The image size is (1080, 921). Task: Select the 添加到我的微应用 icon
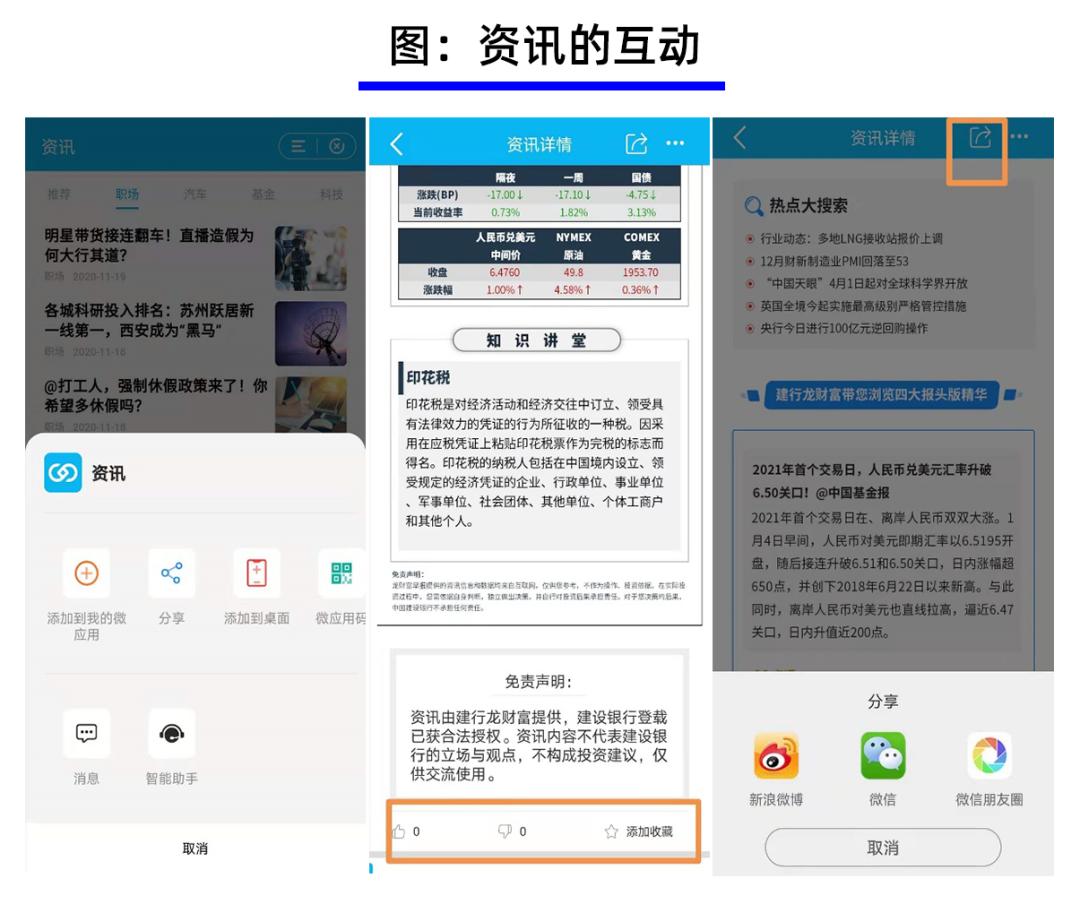pos(85,575)
